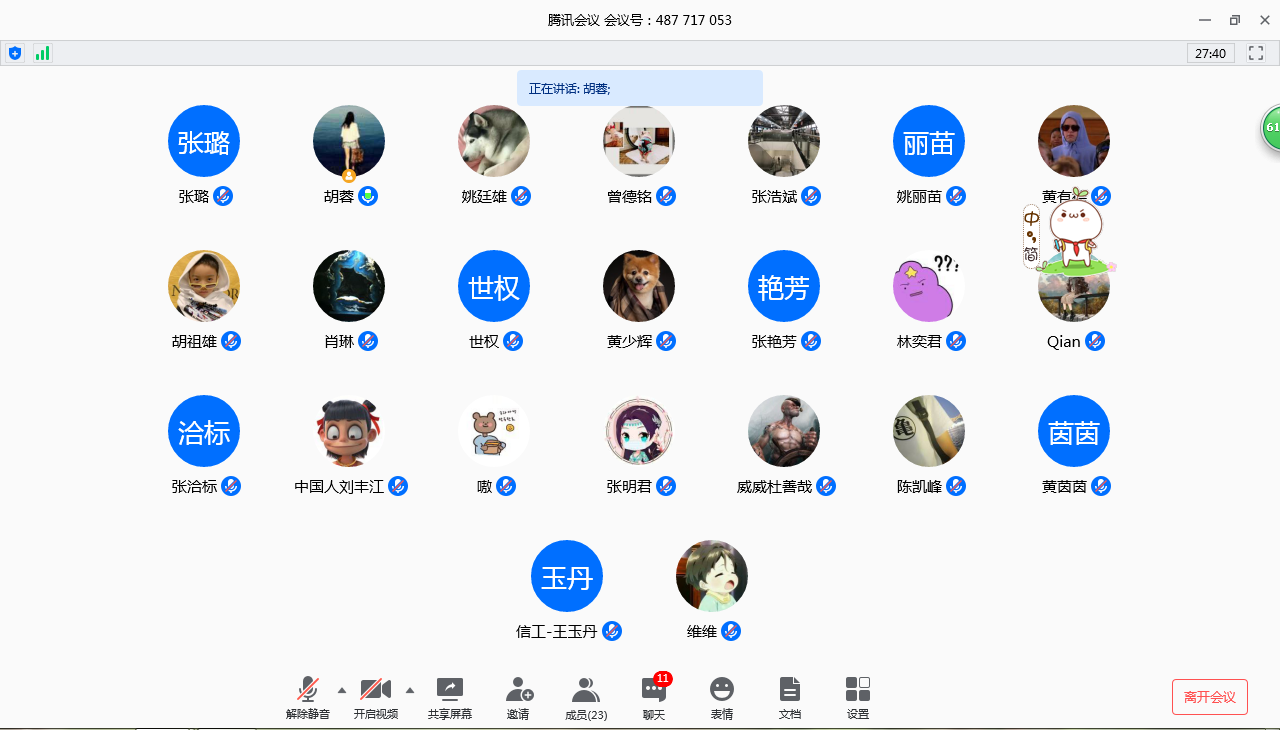Select 威威杜善哉 muscular avatar

[784, 431]
